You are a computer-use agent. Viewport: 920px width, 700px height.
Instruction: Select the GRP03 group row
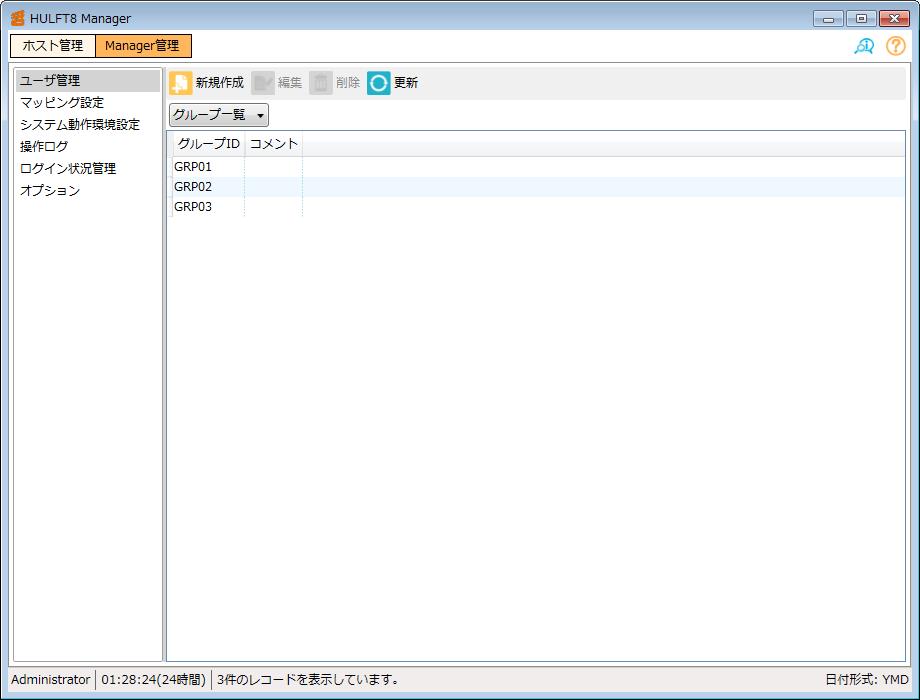tap(193, 207)
